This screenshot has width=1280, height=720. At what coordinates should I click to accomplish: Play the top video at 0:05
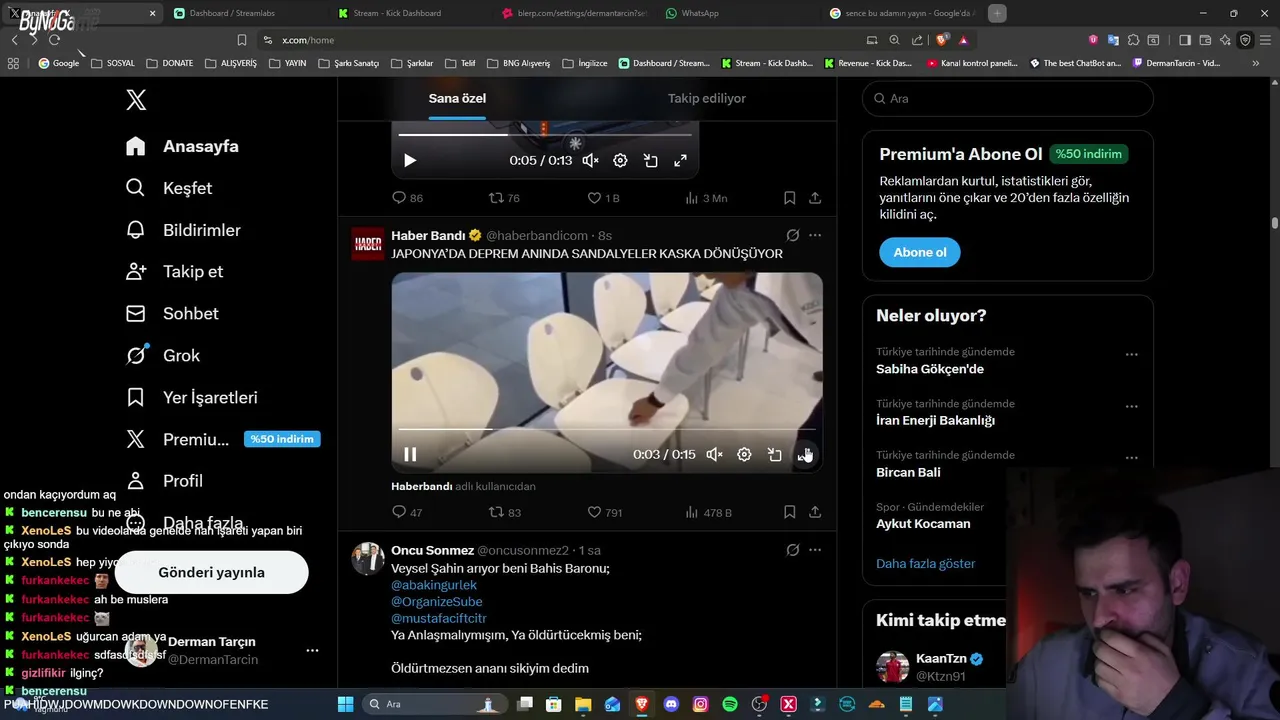pos(410,160)
